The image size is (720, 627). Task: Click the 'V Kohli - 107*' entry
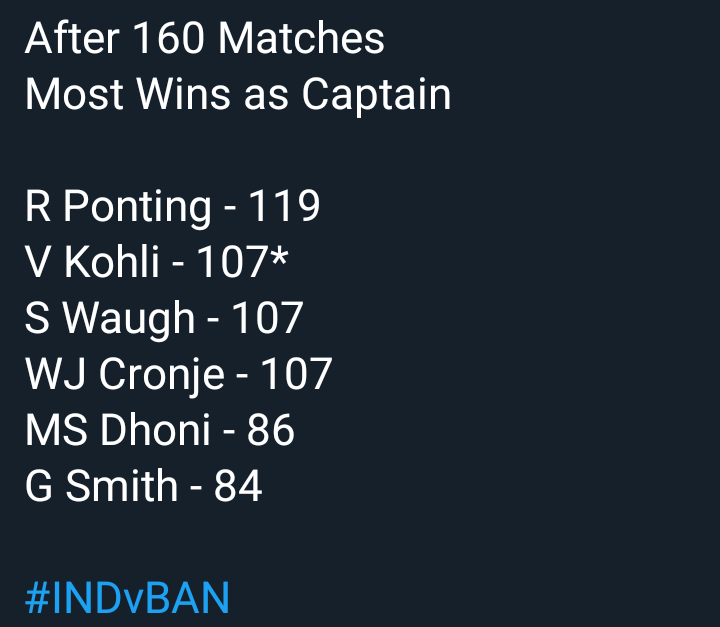click(x=157, y=262)
